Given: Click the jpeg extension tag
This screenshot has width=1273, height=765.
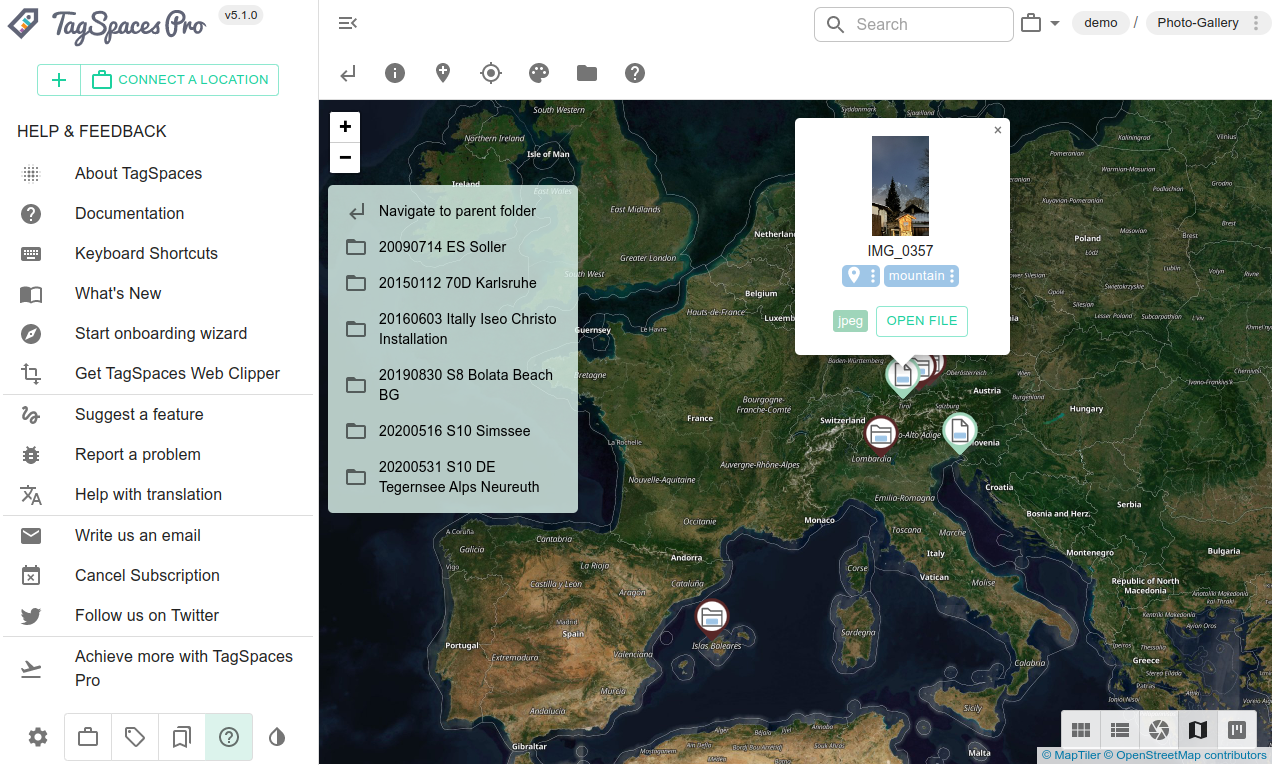Looking at the screenshot, I should pyautogui.click(x=850, y=321).
